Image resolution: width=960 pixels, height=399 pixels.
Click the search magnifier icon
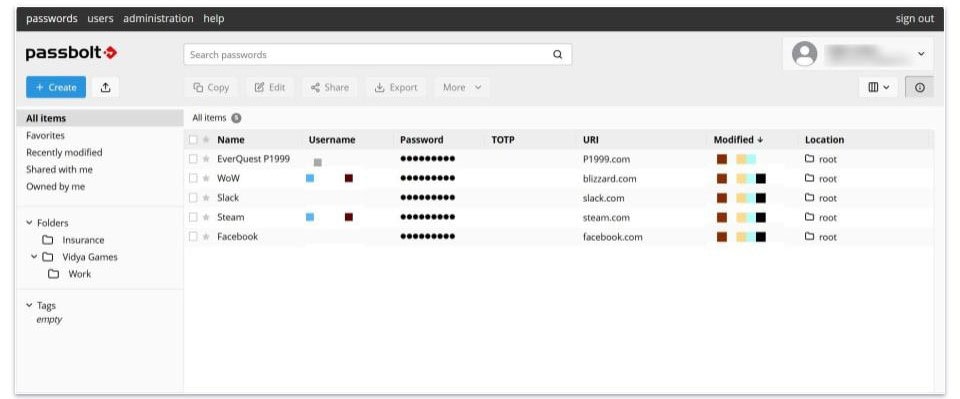558,54
